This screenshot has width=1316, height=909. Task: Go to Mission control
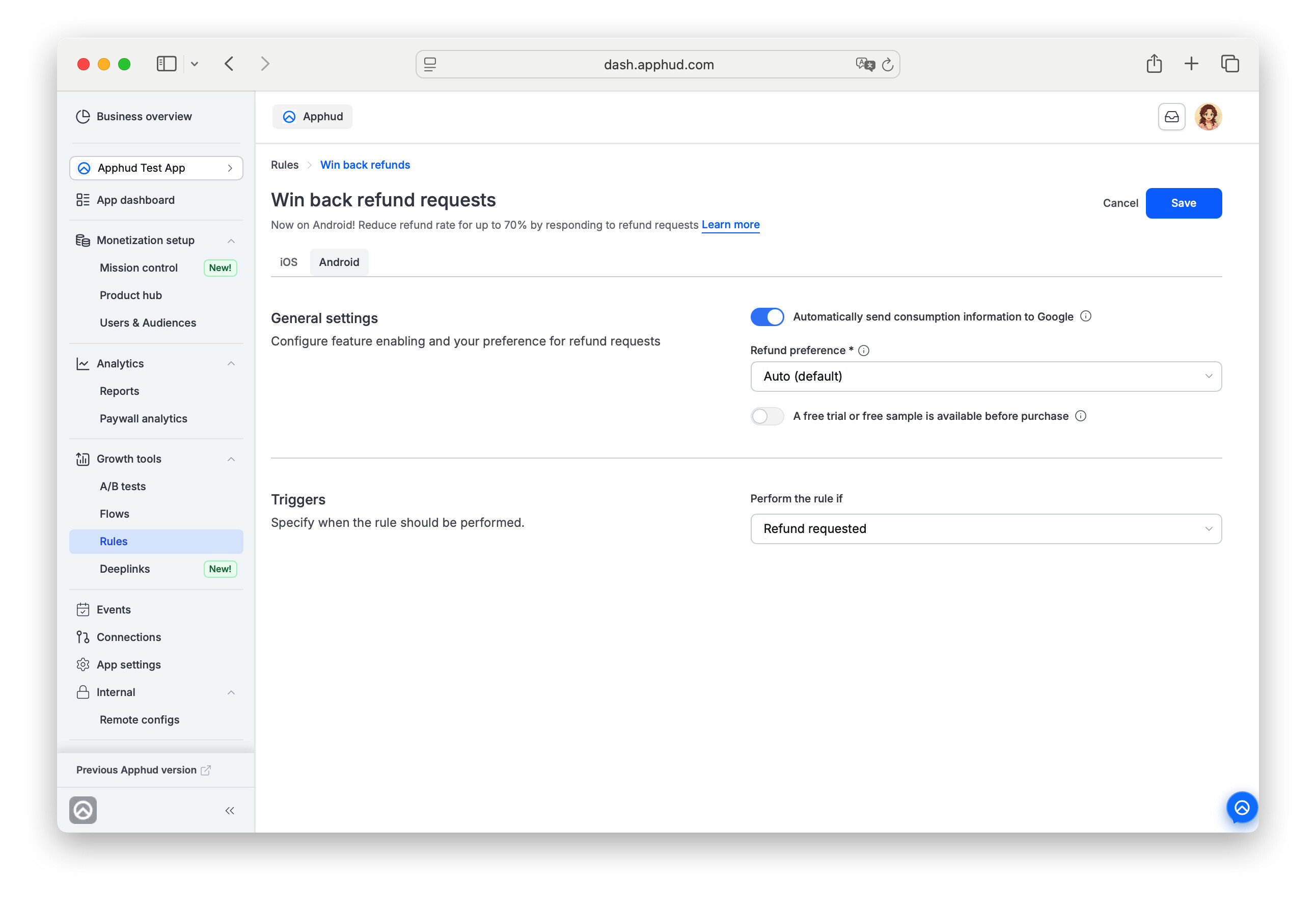point(139,268)
